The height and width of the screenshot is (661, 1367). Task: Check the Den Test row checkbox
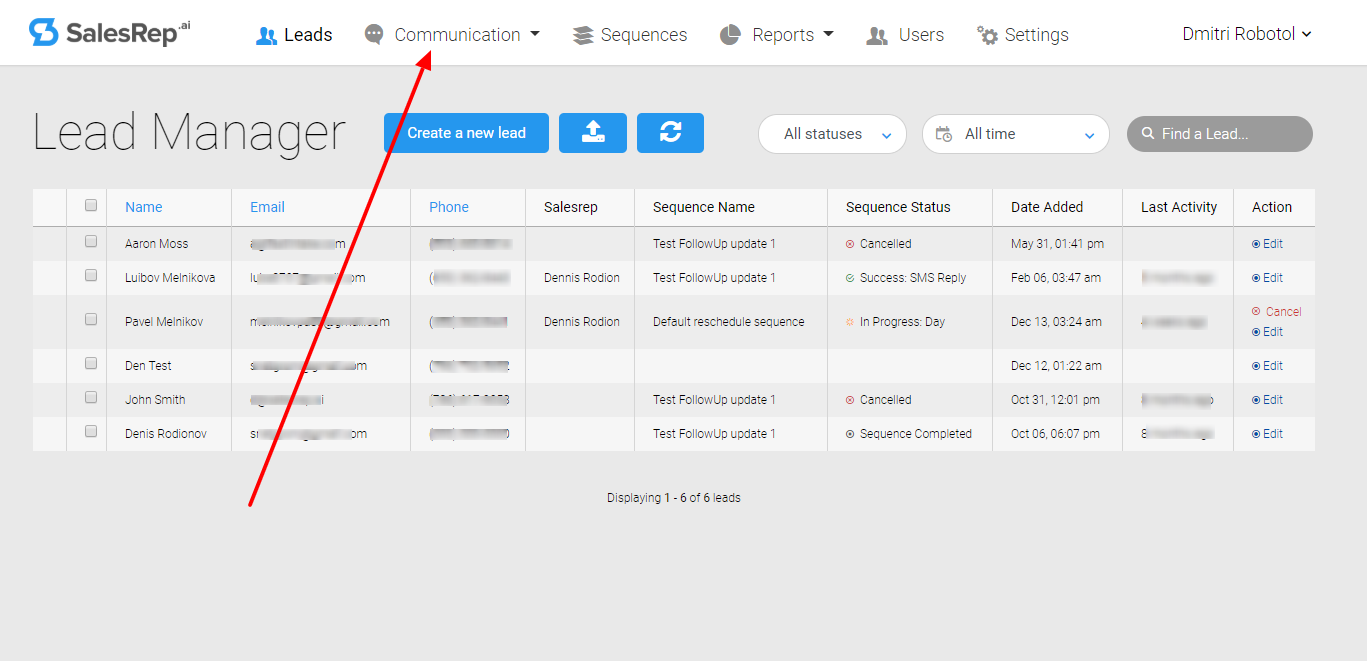(91, 363)
